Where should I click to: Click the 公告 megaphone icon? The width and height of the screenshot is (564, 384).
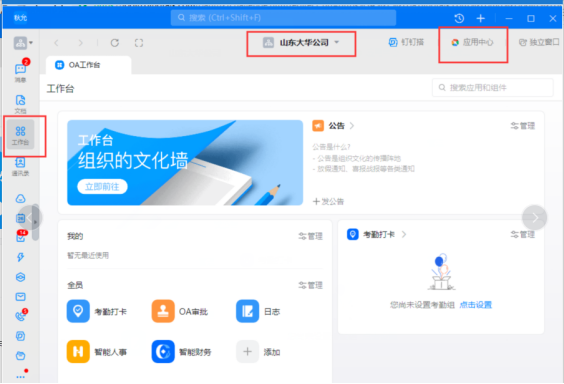tap(318, 126)
